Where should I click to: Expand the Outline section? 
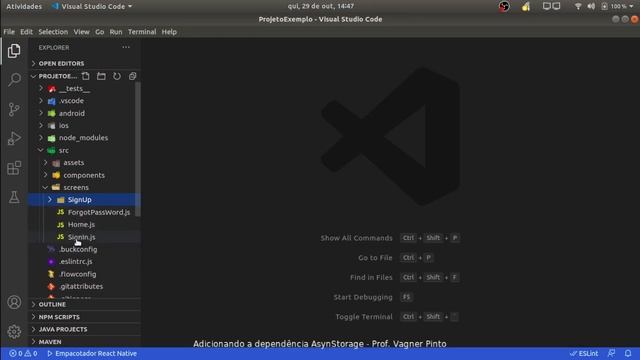(84, 304)
